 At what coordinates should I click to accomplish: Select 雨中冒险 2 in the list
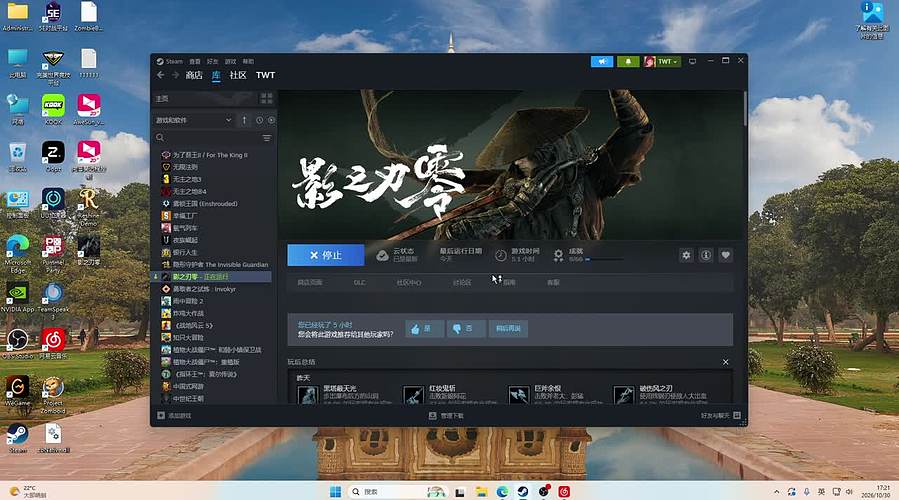(188, 301)
